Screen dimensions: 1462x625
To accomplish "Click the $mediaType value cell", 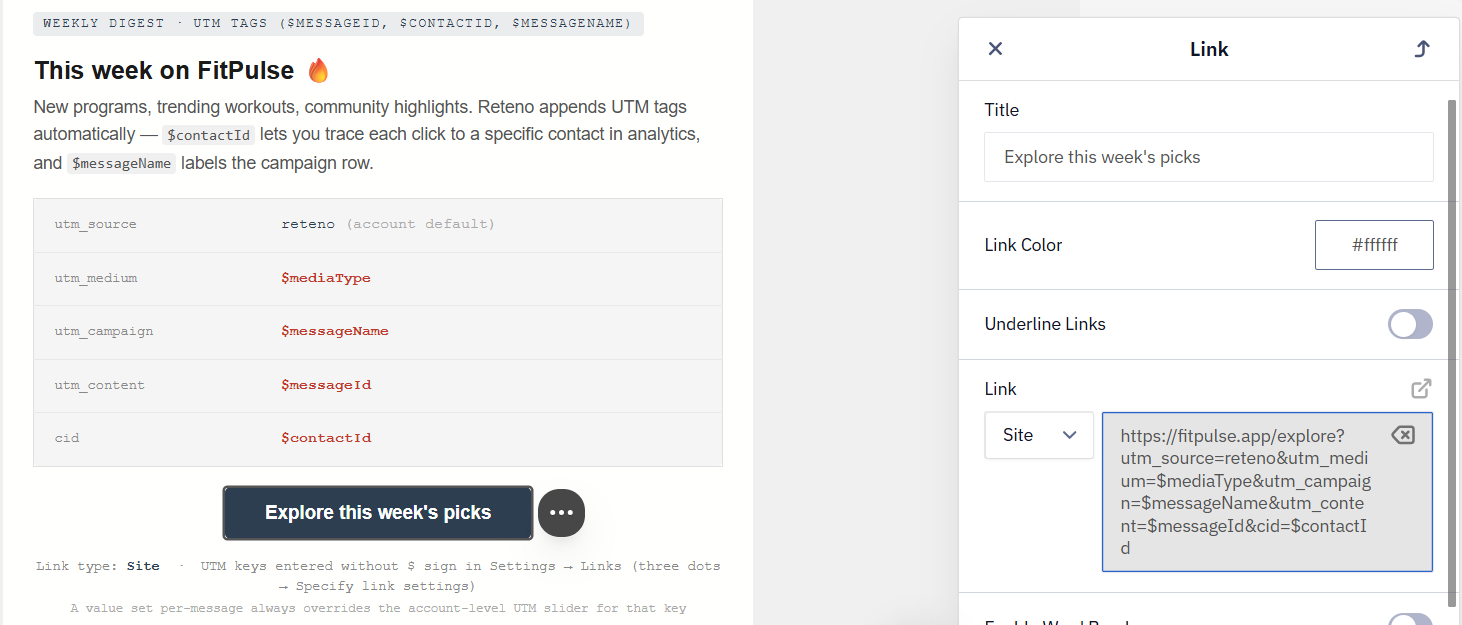I will (x=326, y=278).
